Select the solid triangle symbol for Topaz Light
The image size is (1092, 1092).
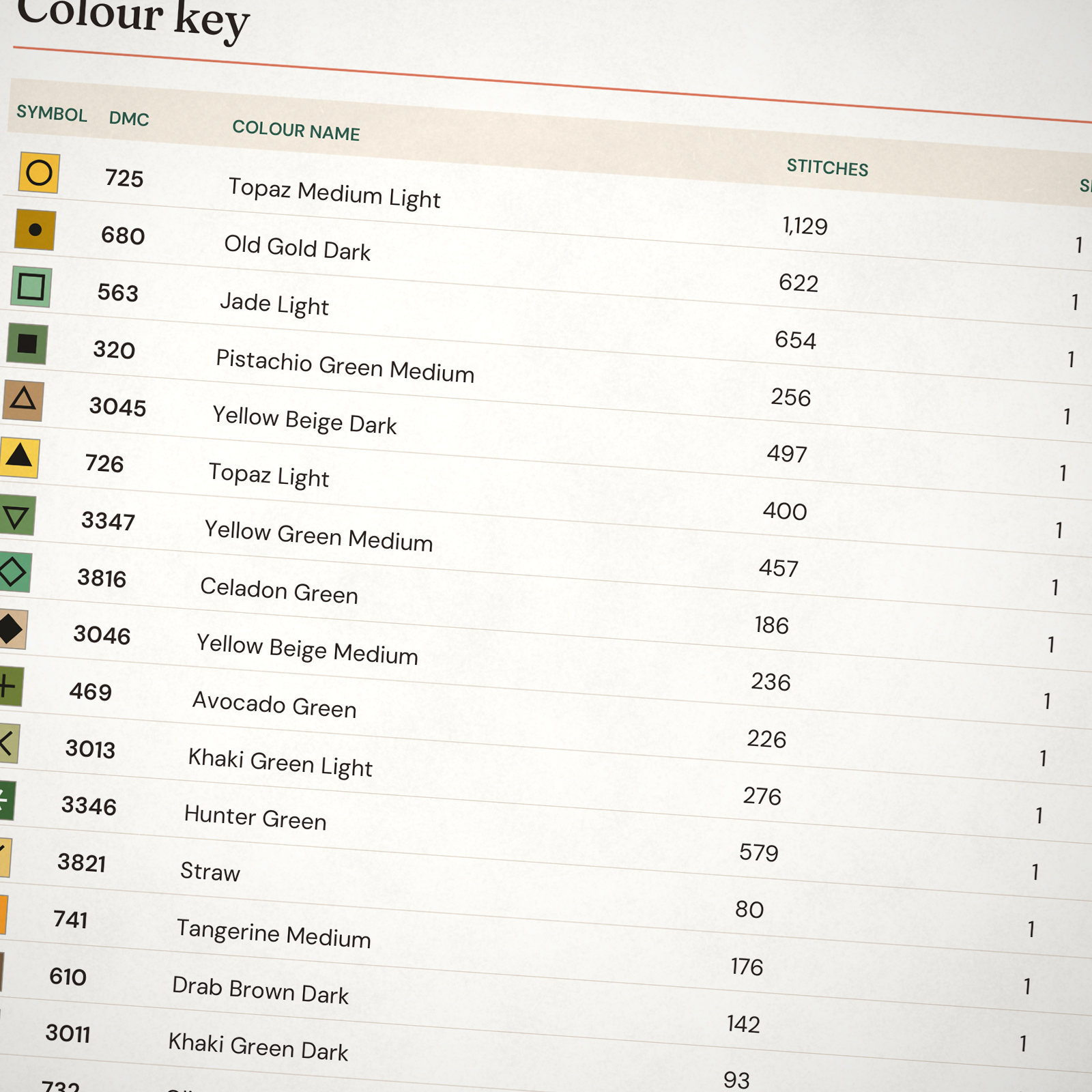coord(18,457)
